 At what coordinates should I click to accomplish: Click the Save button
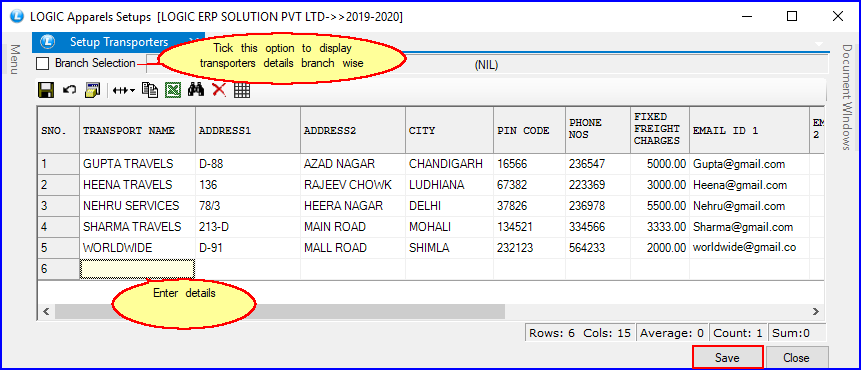(x=727, y=357)
